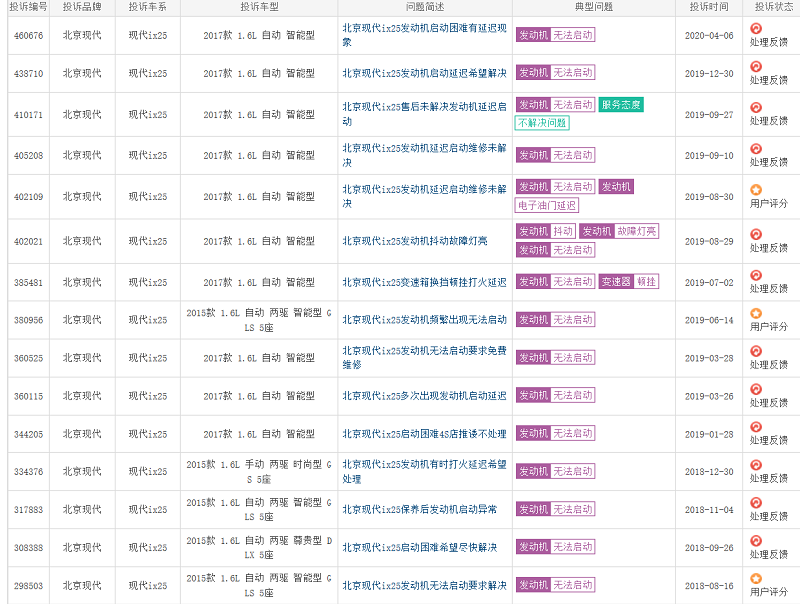Click the 2015款 1.6L 自动 两驱 尊贵型 model cell
Screen dimensions: 800x604
click(x=259, y=547)
